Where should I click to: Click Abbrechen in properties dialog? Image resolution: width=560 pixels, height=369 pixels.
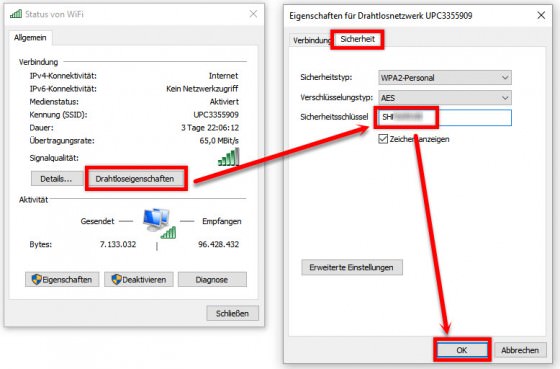point(520,350)
